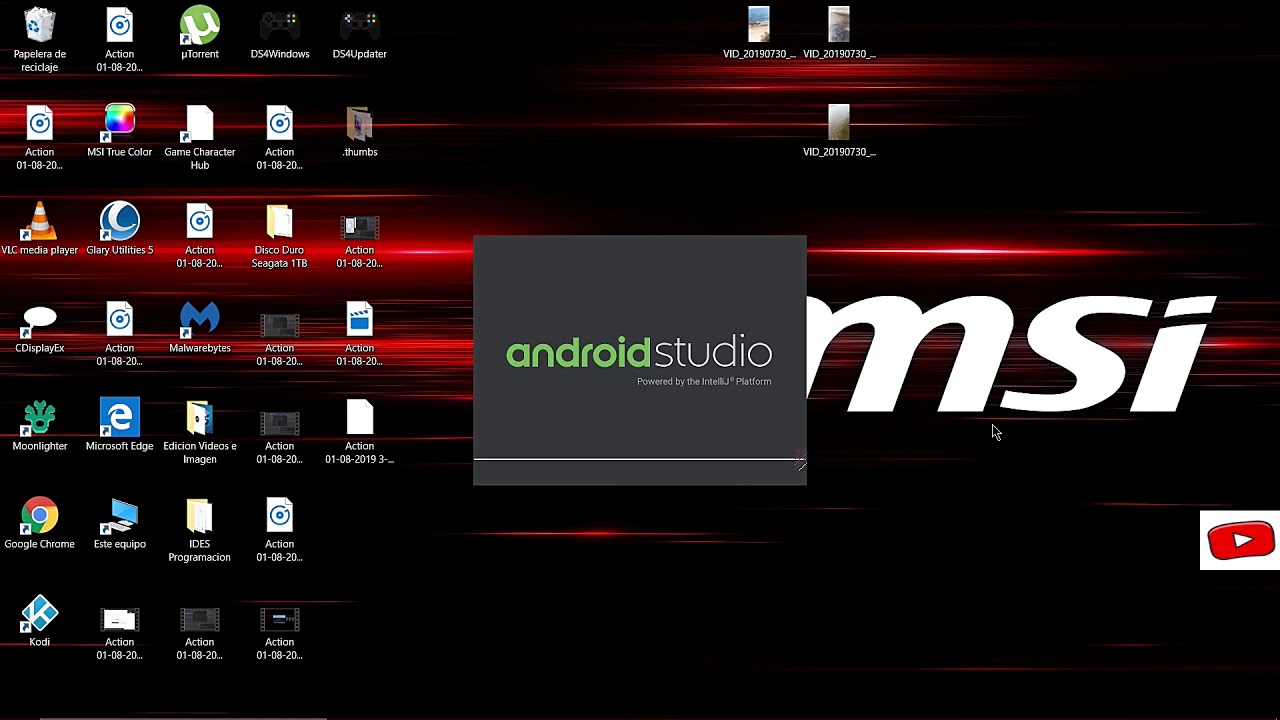1280x720 pixels.
Task: Open the Microsoft Edge shortcut
Action: 120,417
